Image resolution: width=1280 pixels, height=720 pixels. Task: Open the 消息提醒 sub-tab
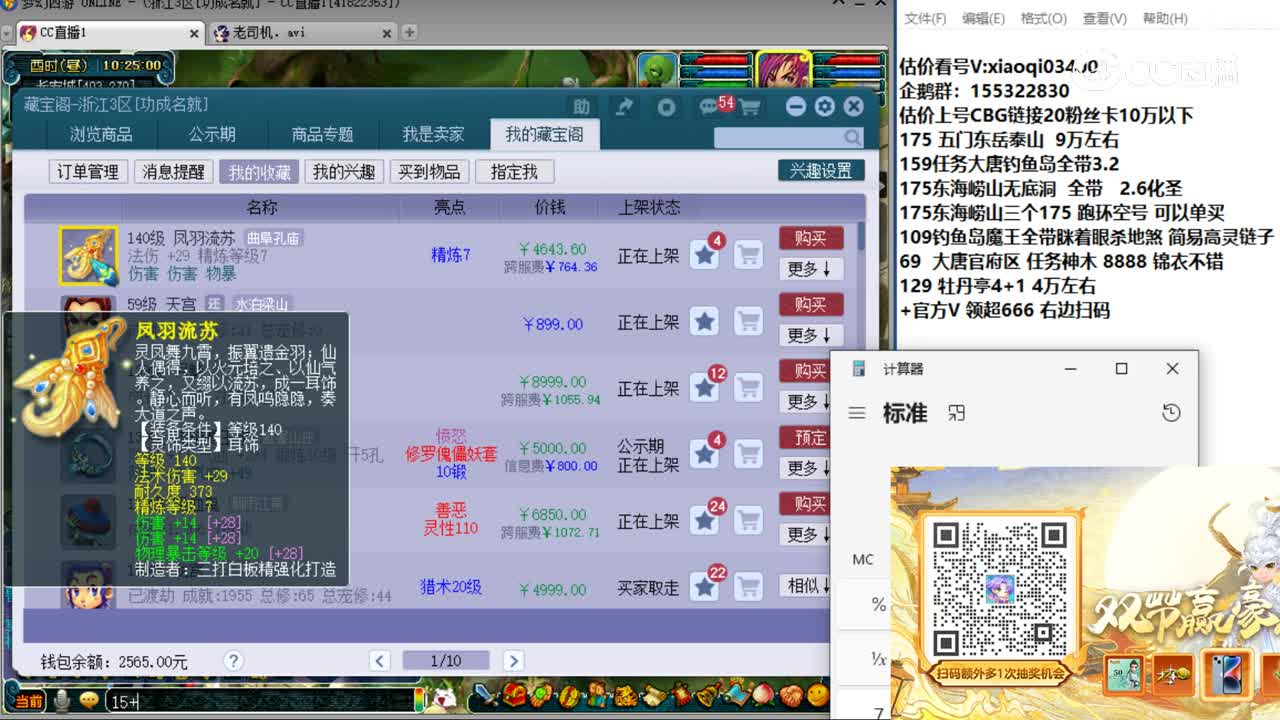173,172
